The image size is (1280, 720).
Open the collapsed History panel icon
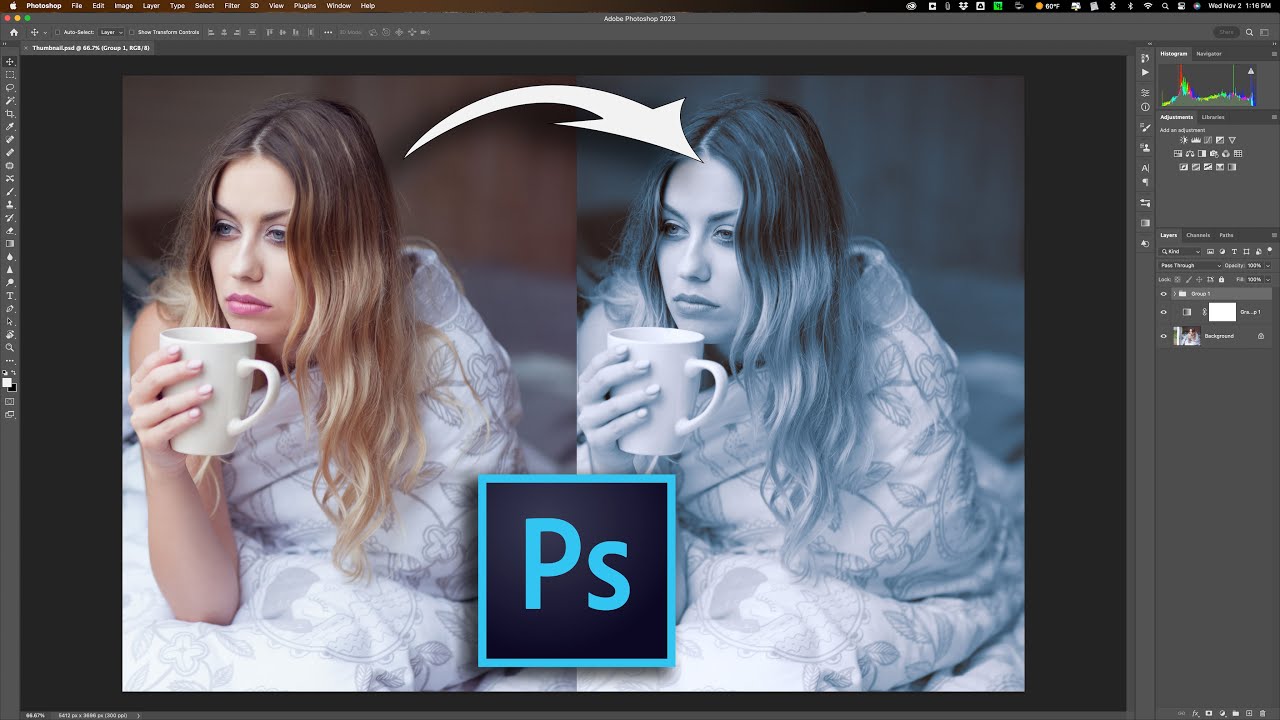pyautogui.click(x=1145, y=58)
